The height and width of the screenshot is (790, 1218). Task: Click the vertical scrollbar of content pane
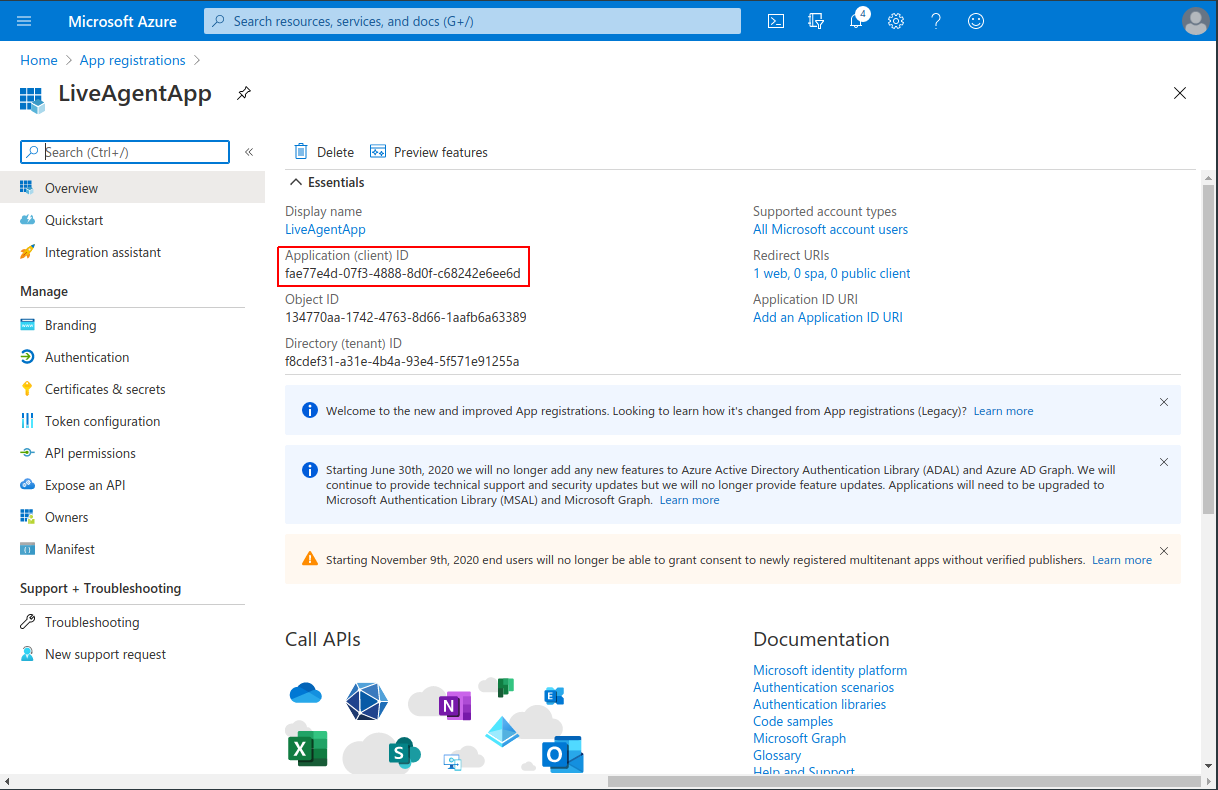[1209, 350]
